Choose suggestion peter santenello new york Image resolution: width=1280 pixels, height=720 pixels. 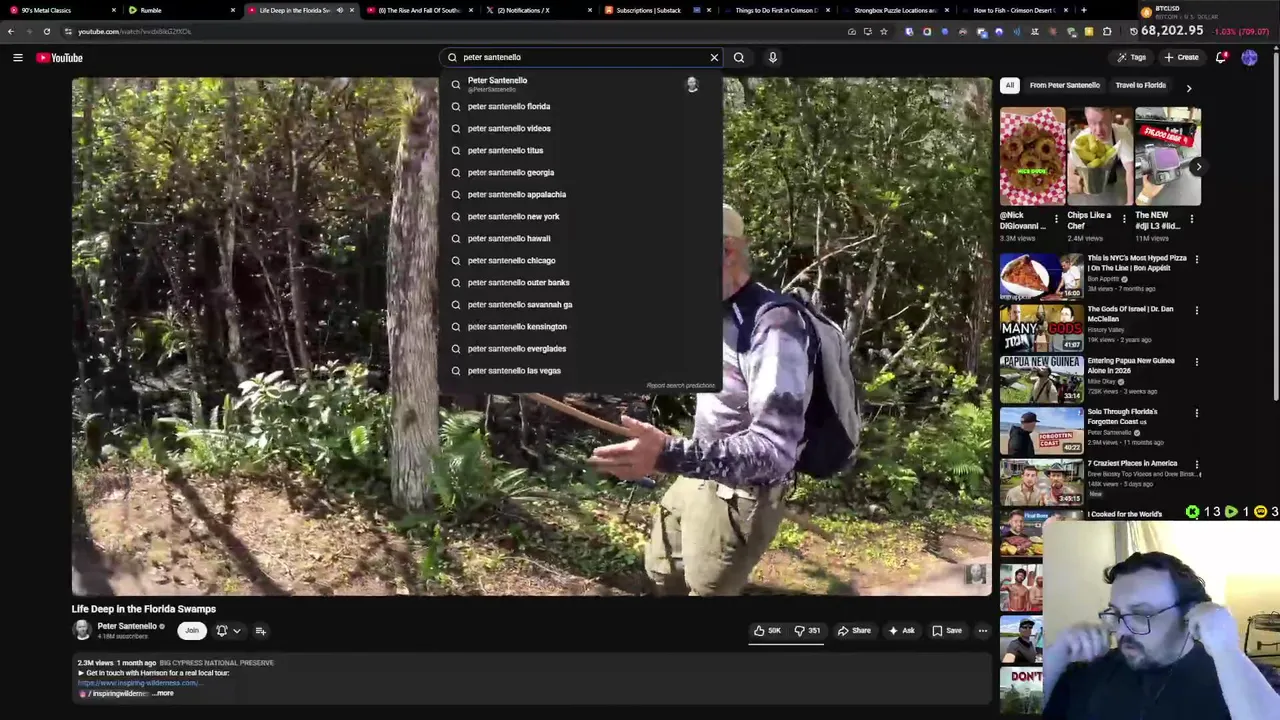coord(580,216)
